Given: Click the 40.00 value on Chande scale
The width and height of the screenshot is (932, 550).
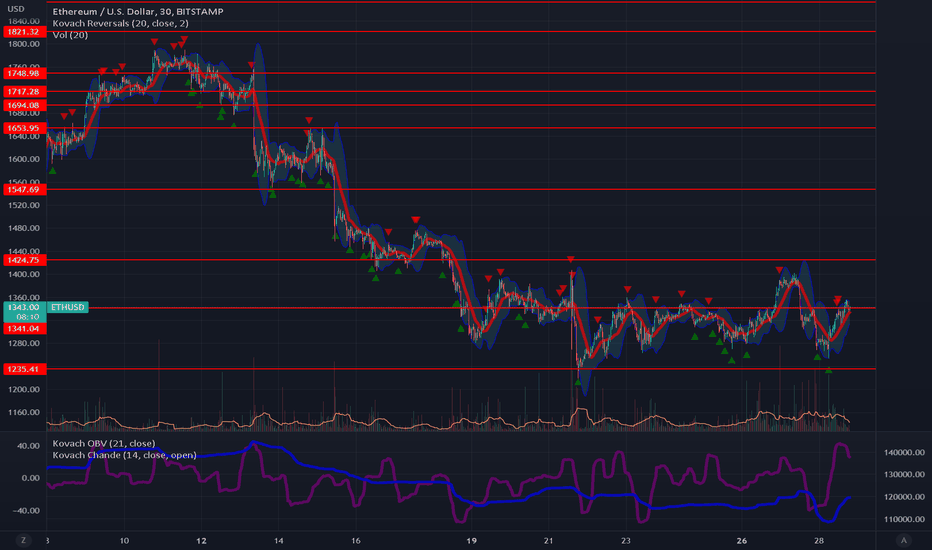Looking at the screenshot, I should 28,445.
